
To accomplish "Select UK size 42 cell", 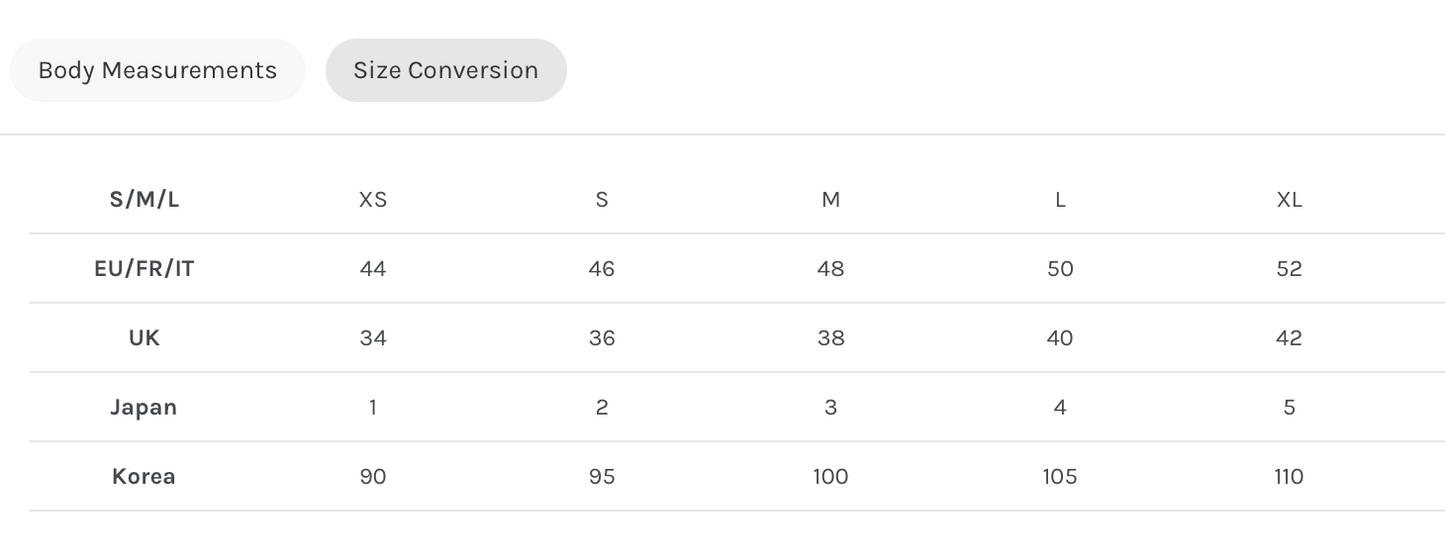I will coord(1289,338).
